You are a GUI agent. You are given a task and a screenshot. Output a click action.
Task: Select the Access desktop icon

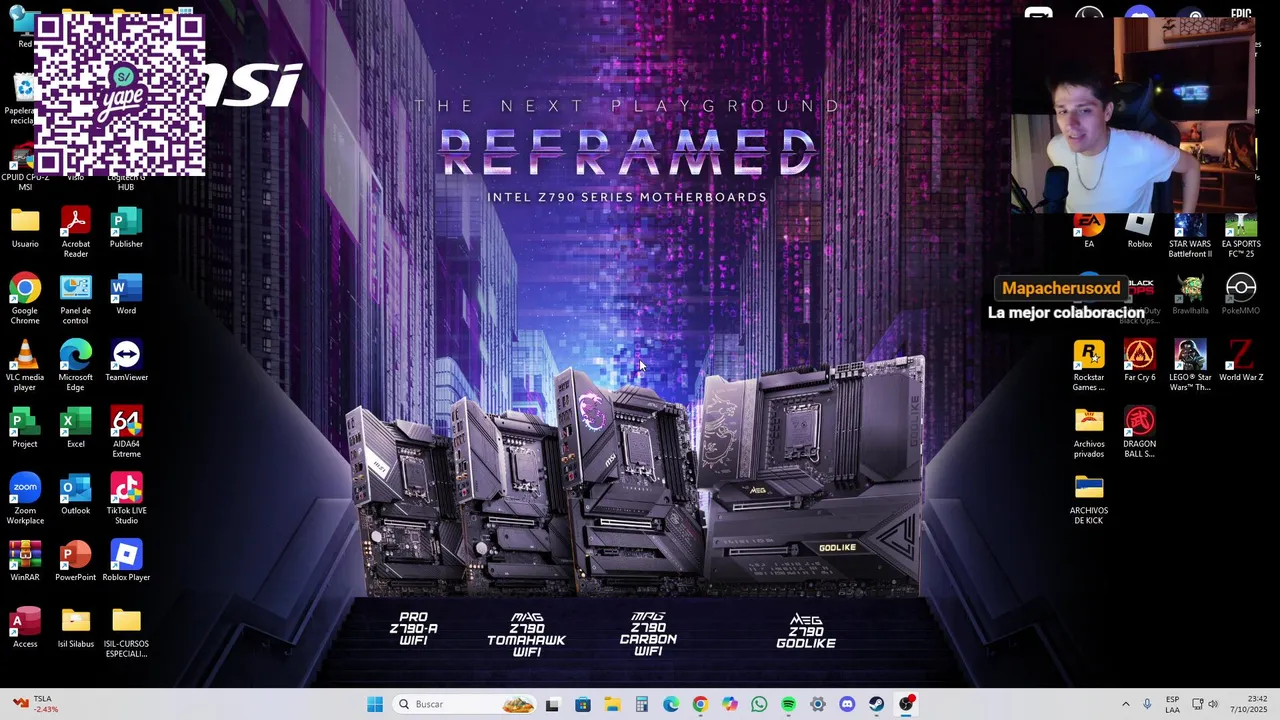point(25,628)
